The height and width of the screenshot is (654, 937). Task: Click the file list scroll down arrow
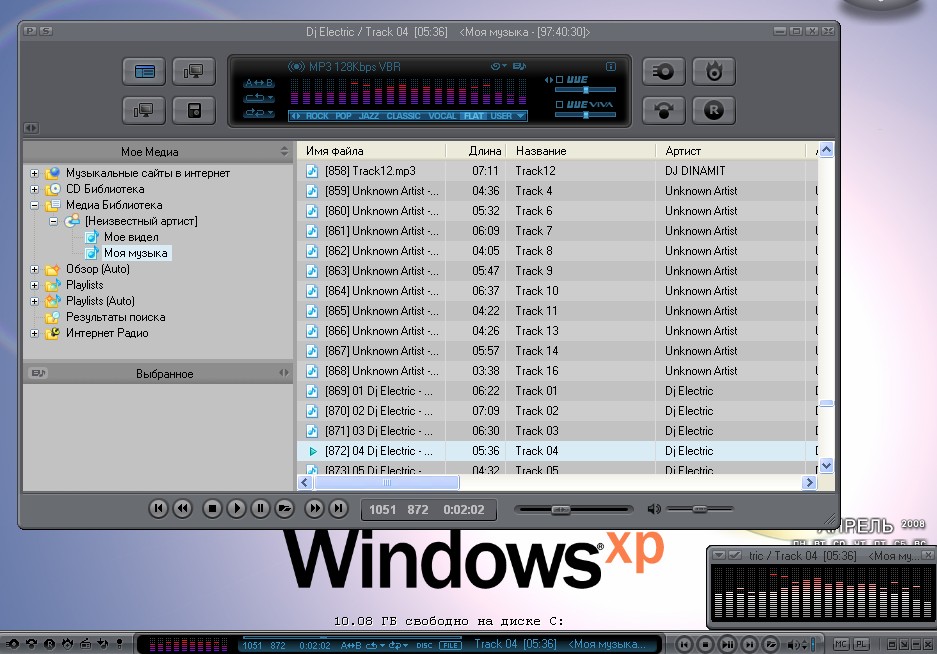[826, 465]
